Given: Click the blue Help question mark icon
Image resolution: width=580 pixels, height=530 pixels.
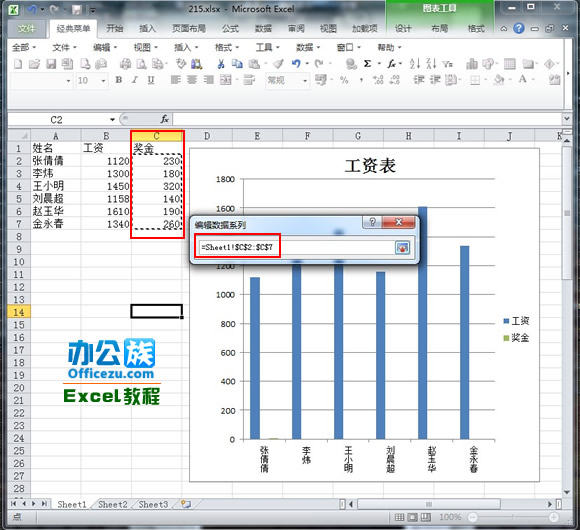Looking at the screenshot, I should (x=519, y=28).
